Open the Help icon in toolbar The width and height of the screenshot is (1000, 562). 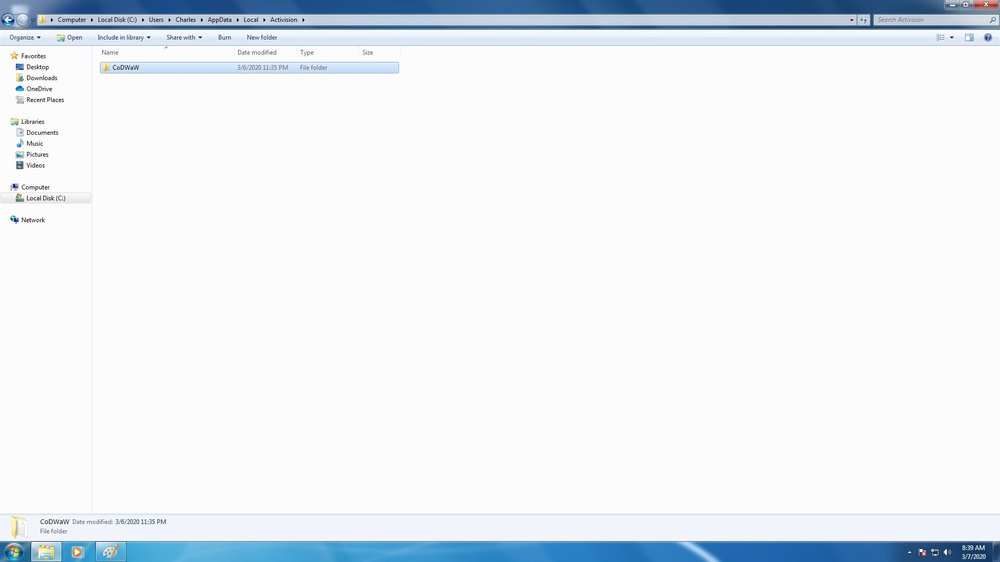point(987,38)
